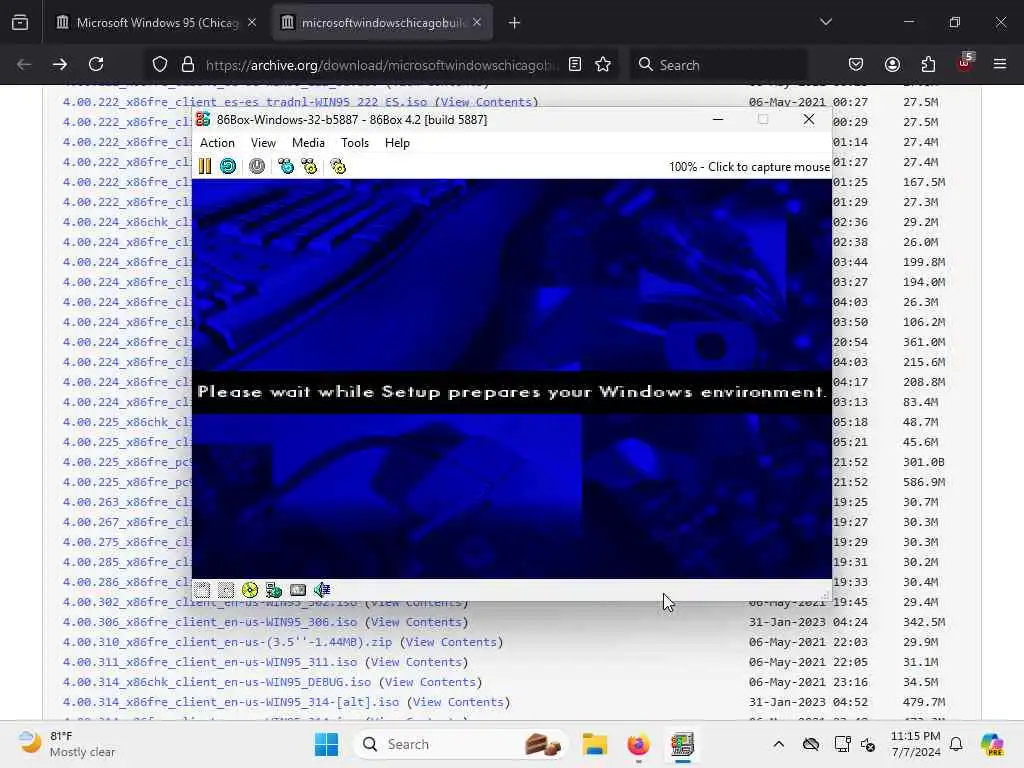Click the second floppy drive status icon
The width and height of the screenshot is (1024, 768).
pyautogui.click(x=225, y=590)
